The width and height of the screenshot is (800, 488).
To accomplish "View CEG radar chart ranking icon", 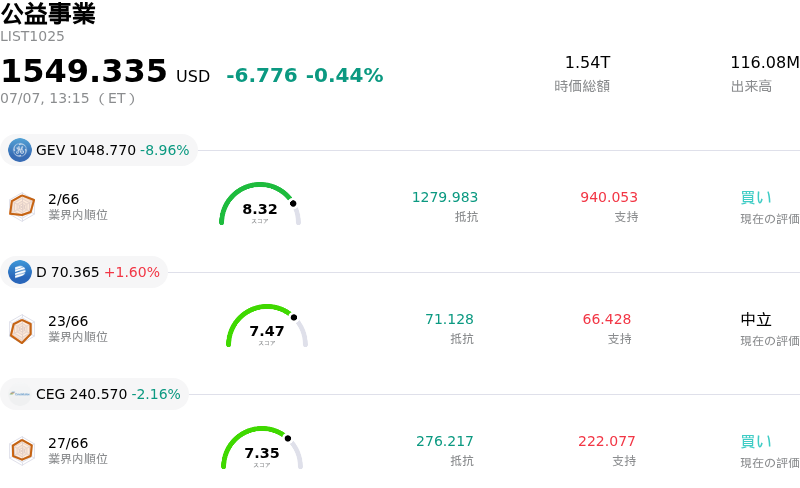I will point(22,451).
